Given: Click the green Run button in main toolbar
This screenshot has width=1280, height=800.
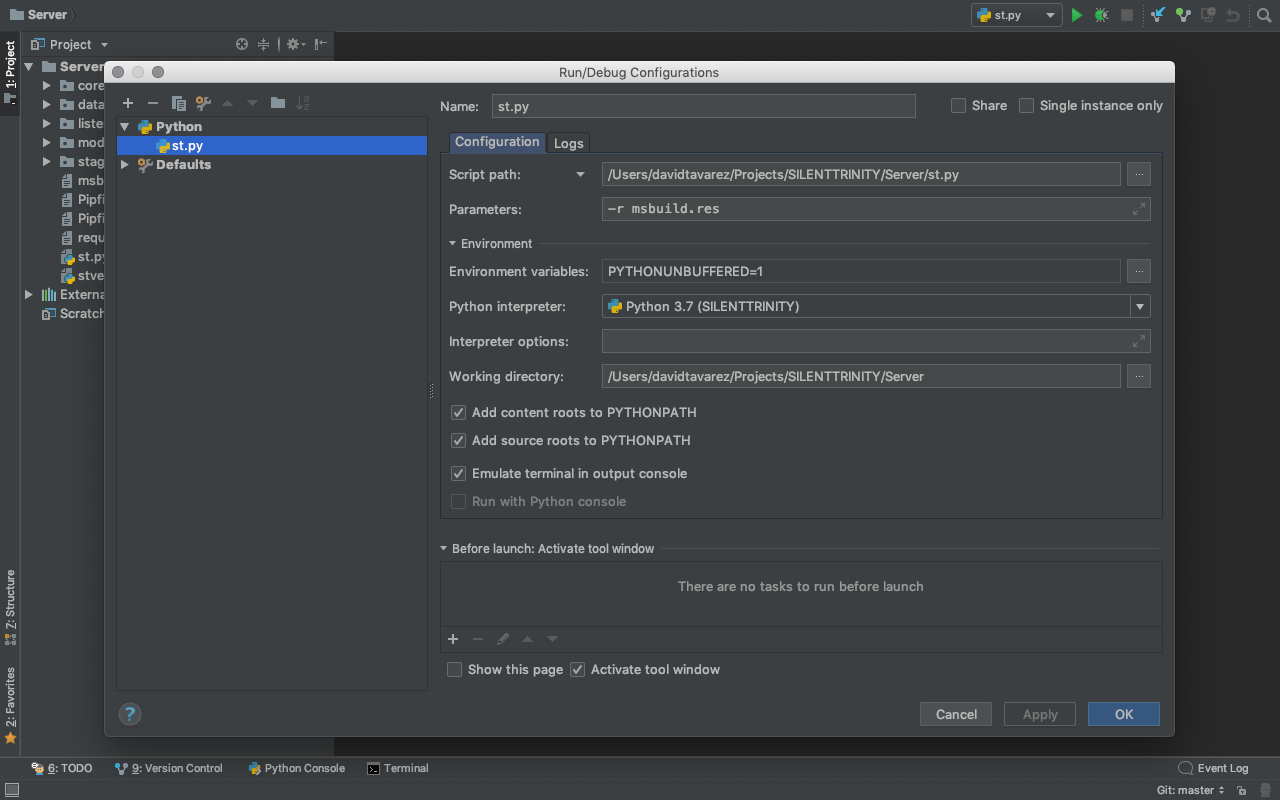Looking at the screenshot, I should 1077,15.
